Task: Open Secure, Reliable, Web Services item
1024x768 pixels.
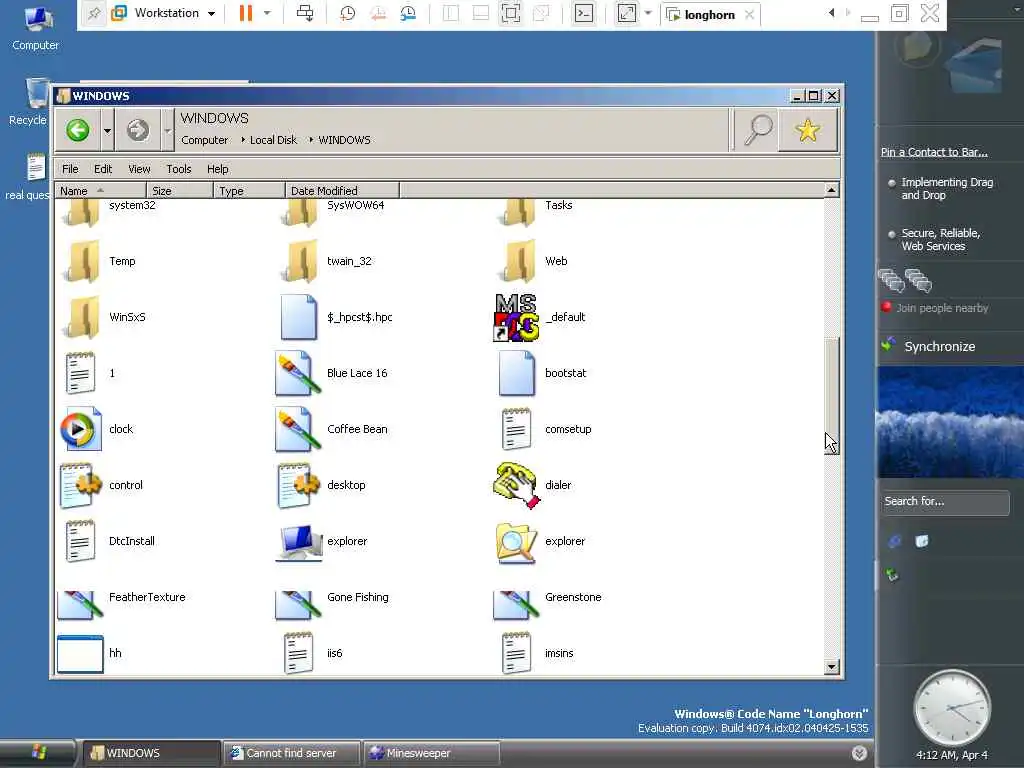Action: pos(940,240)
